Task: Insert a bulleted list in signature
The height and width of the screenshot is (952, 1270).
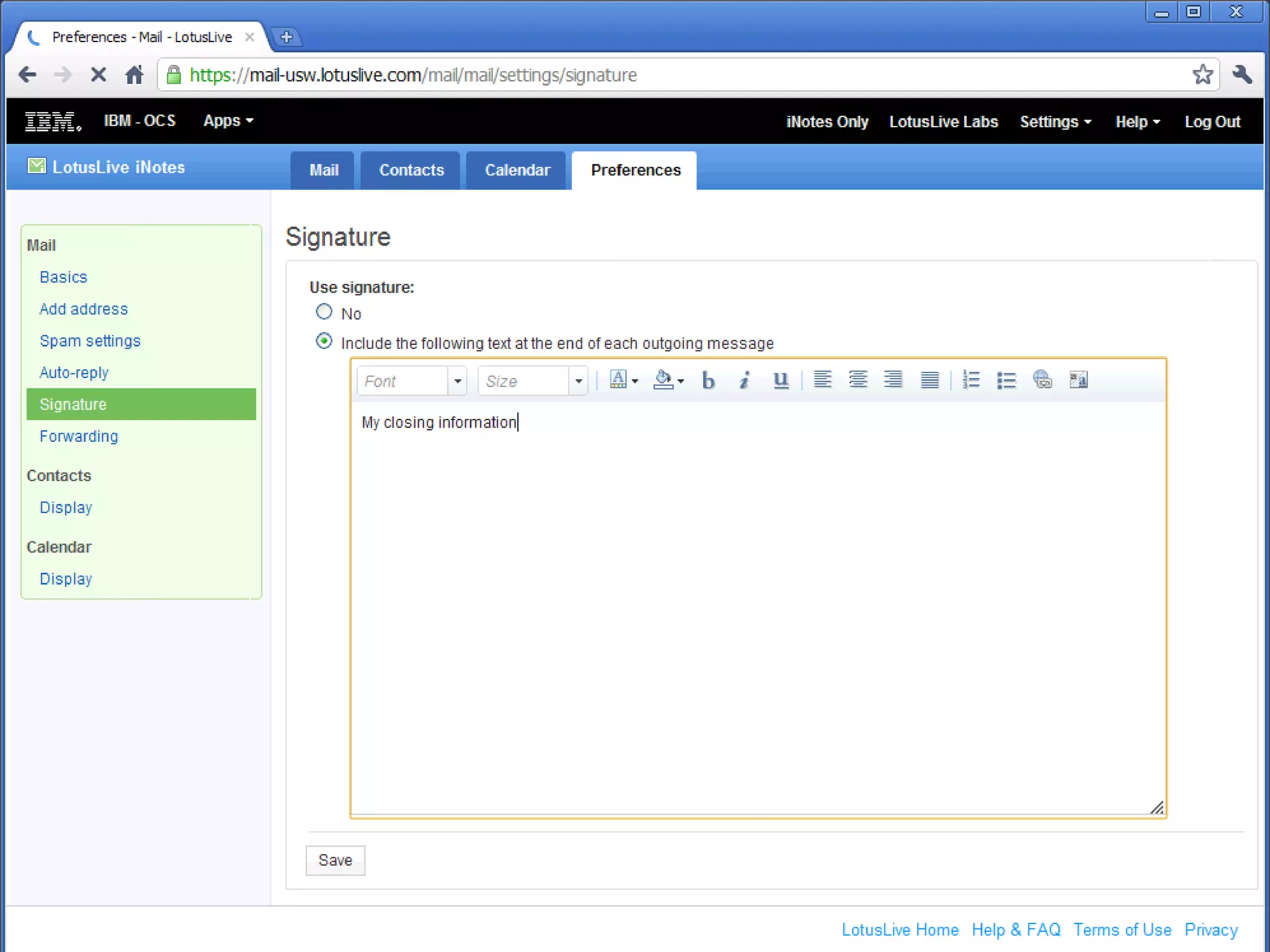Action: click(1006, 380)
